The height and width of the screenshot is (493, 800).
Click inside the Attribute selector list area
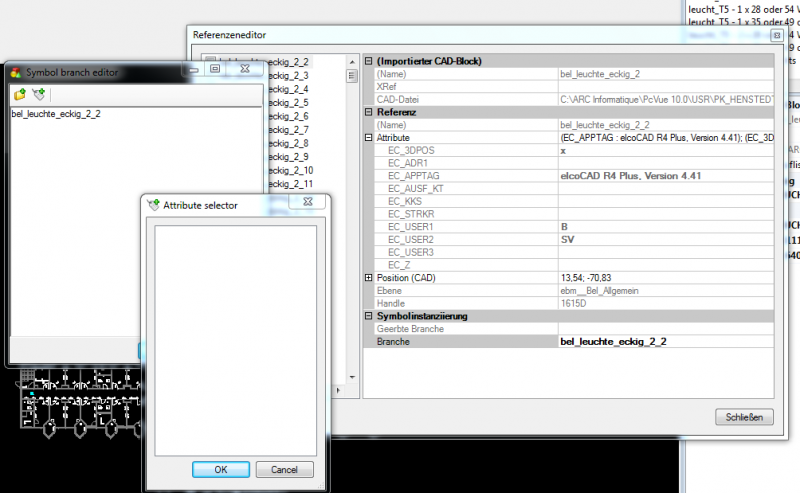[x=236, y=340]
